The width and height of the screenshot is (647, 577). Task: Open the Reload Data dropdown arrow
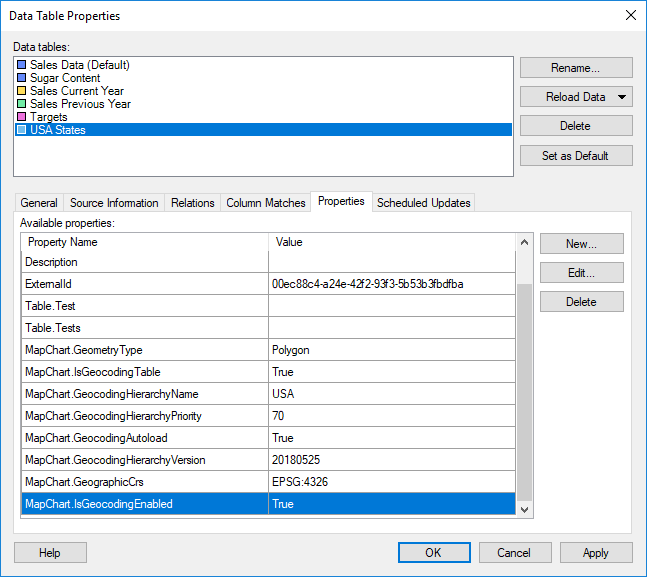[622, 97]
